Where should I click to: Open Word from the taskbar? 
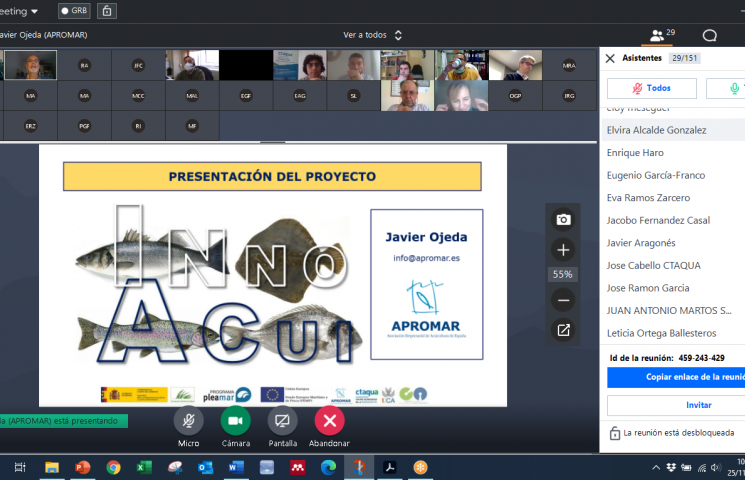tap(236, 468)
